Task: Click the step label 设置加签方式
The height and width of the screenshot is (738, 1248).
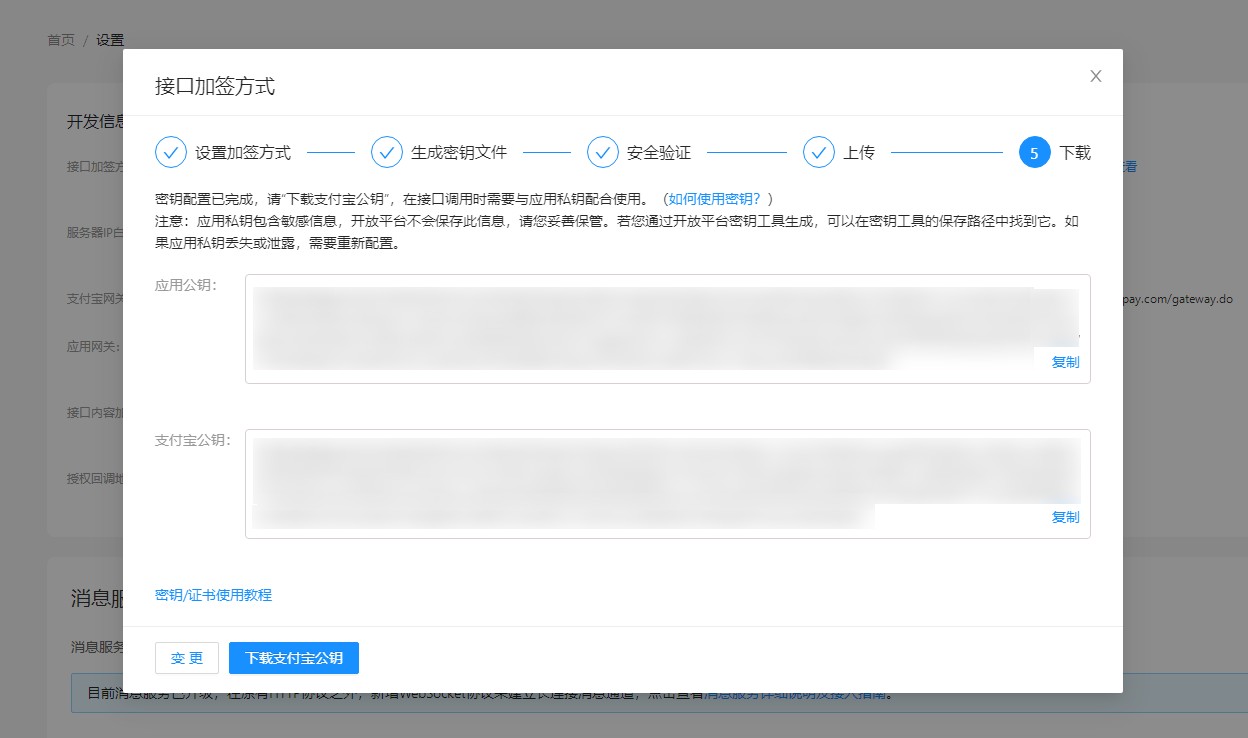Action: coord(243,153)
